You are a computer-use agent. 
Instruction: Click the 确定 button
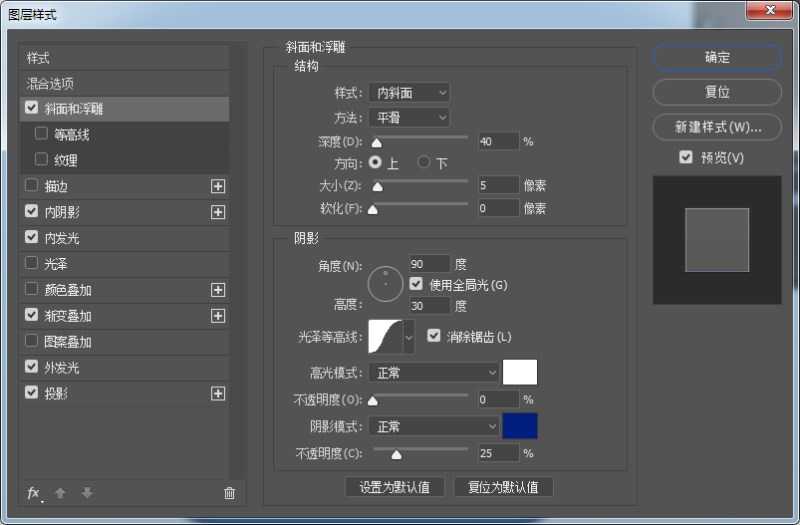pyautogui.click(x=716, y=58)
